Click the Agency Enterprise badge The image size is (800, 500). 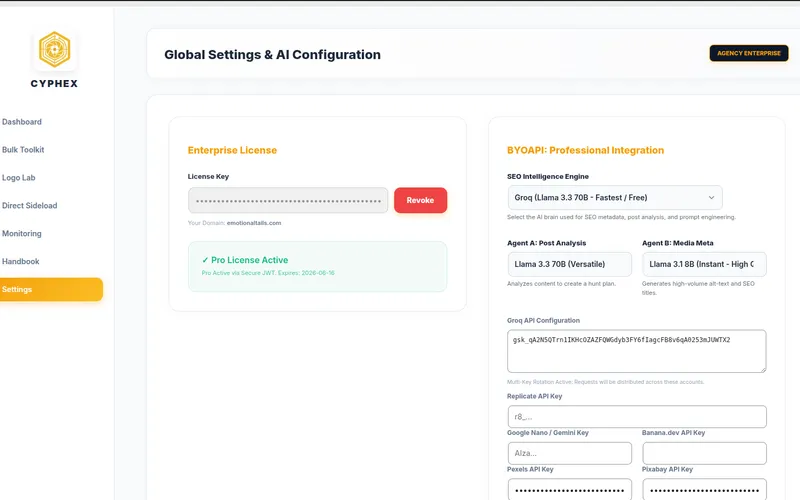[748, 53]
